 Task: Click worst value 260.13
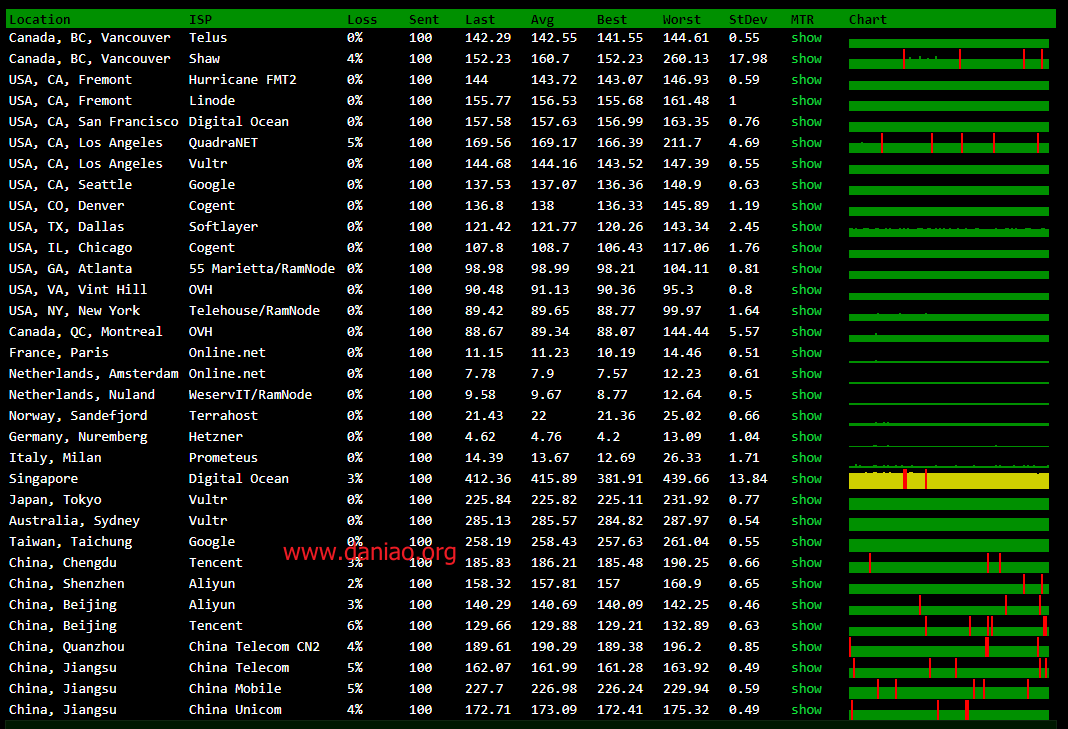coord(686,59)
